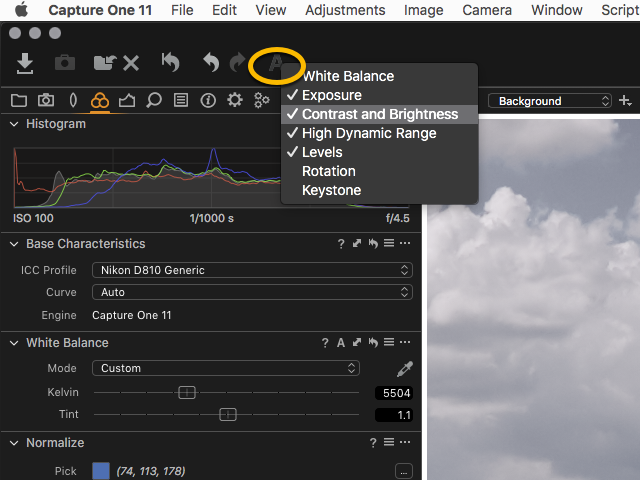This screenshot has width=640, height=480.
Task: Open the Color tool tab
Action: [99, 100]
